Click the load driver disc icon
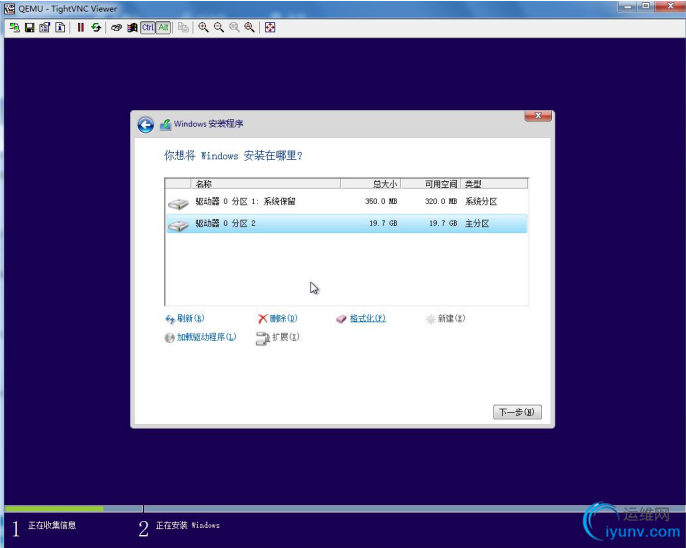This screenshot has width=686, height=548. pyautogui.click(x=169, y=338)
